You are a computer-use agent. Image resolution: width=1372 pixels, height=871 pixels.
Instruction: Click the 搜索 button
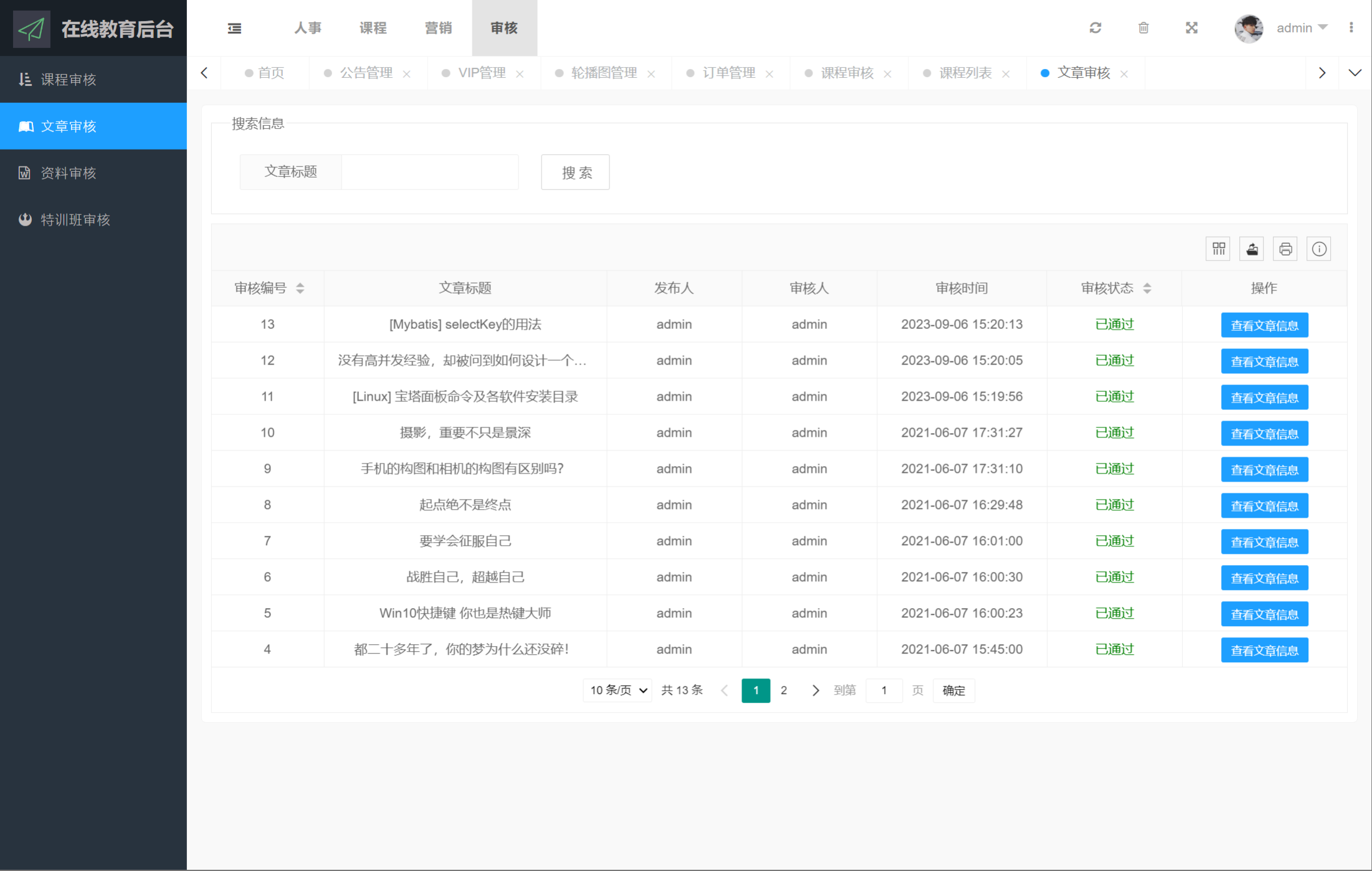[575, 172]
